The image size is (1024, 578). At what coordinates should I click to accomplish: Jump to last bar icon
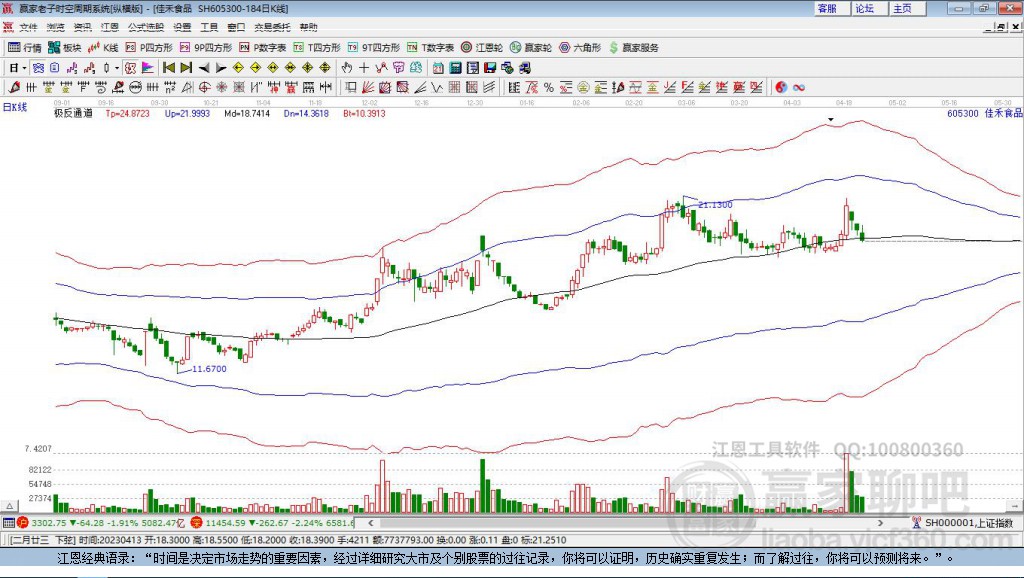coord(186,68)
